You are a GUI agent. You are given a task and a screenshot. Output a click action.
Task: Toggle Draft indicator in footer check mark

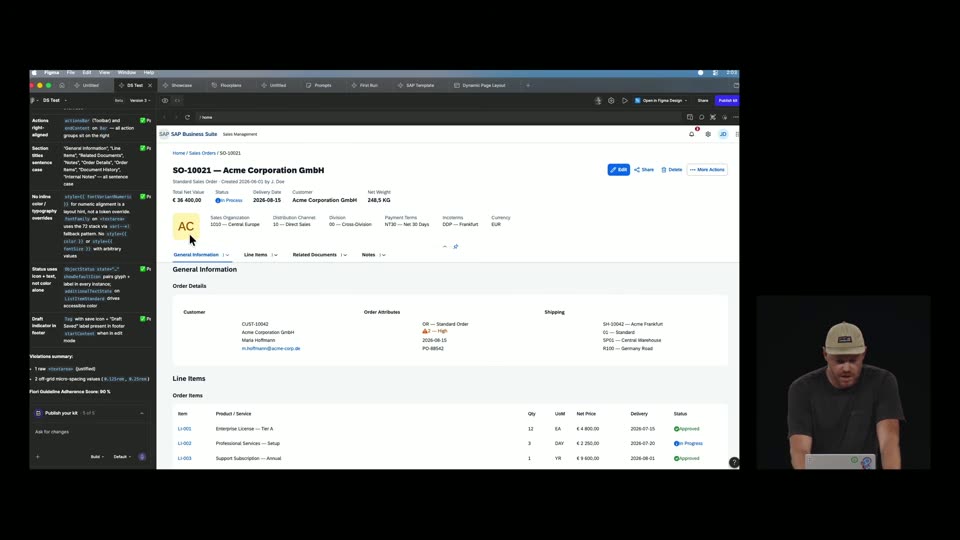pos(143,319)
